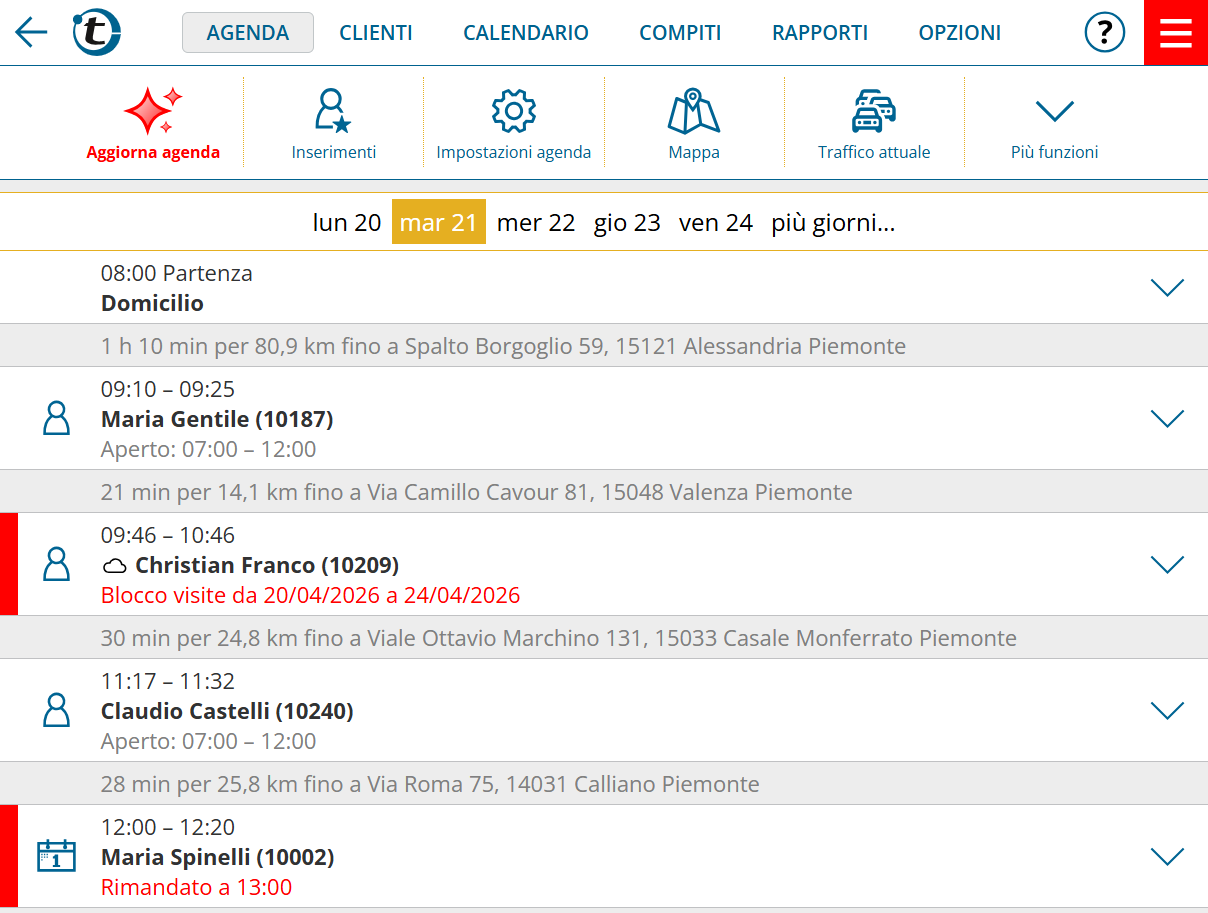Go back with the left arrow icon
The width and height of the screenshot is (1208, 913).
[31, 33]
